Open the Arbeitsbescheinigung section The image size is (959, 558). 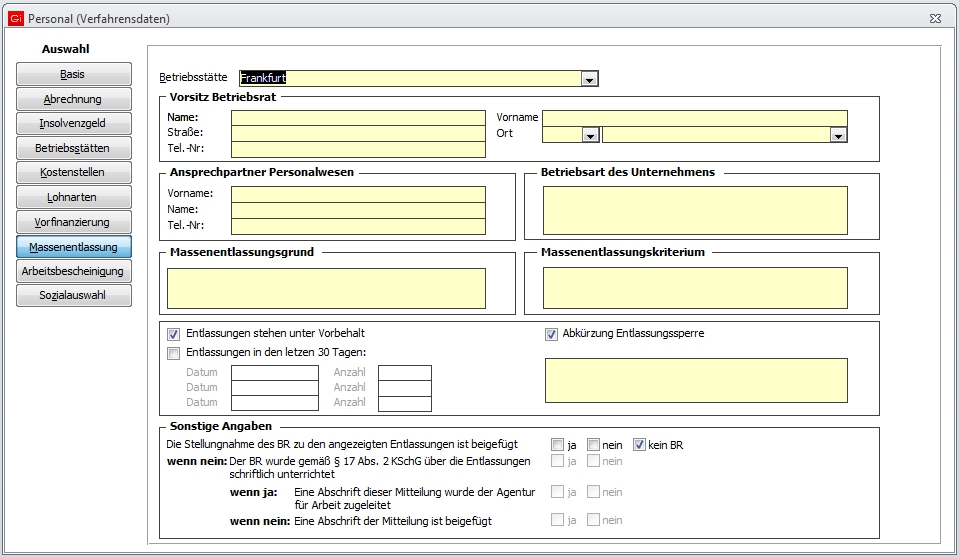click(x=73, y=271)
